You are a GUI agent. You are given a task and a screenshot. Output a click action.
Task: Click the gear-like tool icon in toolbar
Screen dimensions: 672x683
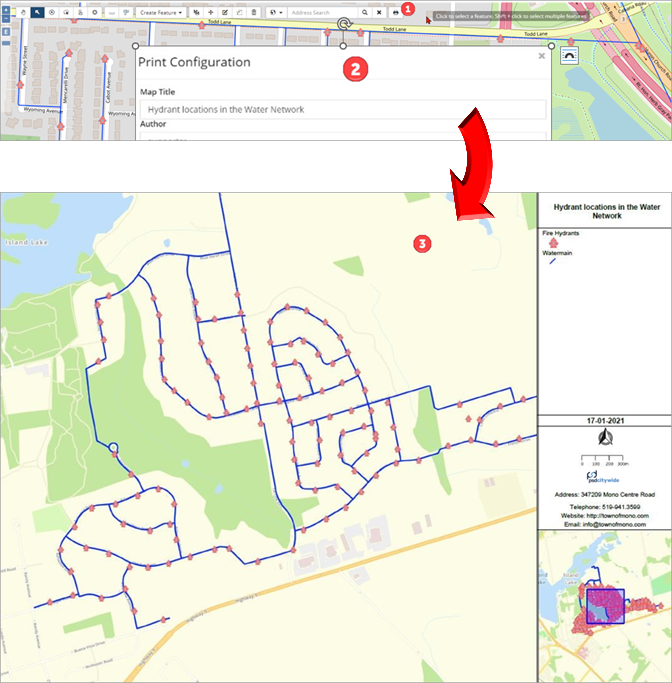[95, 13]
